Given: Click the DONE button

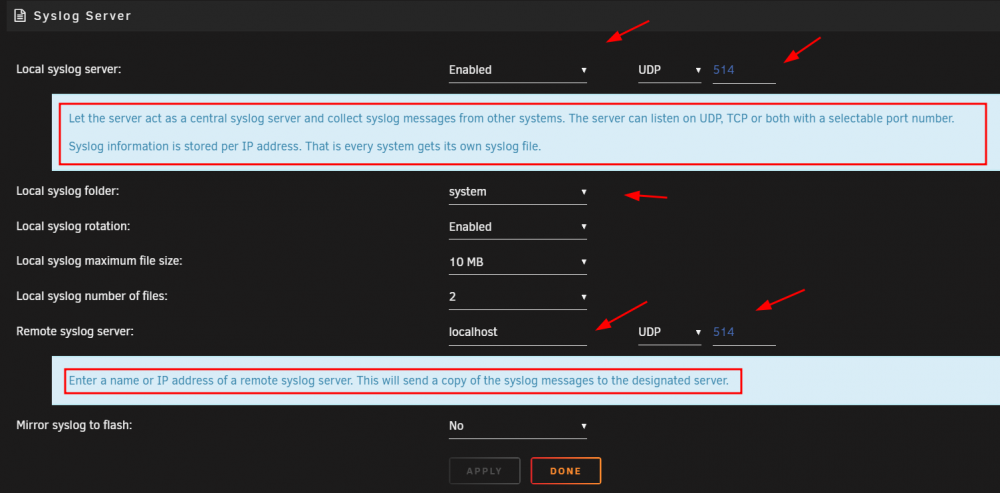Looking at the screenshot, I should pos(566,471).
